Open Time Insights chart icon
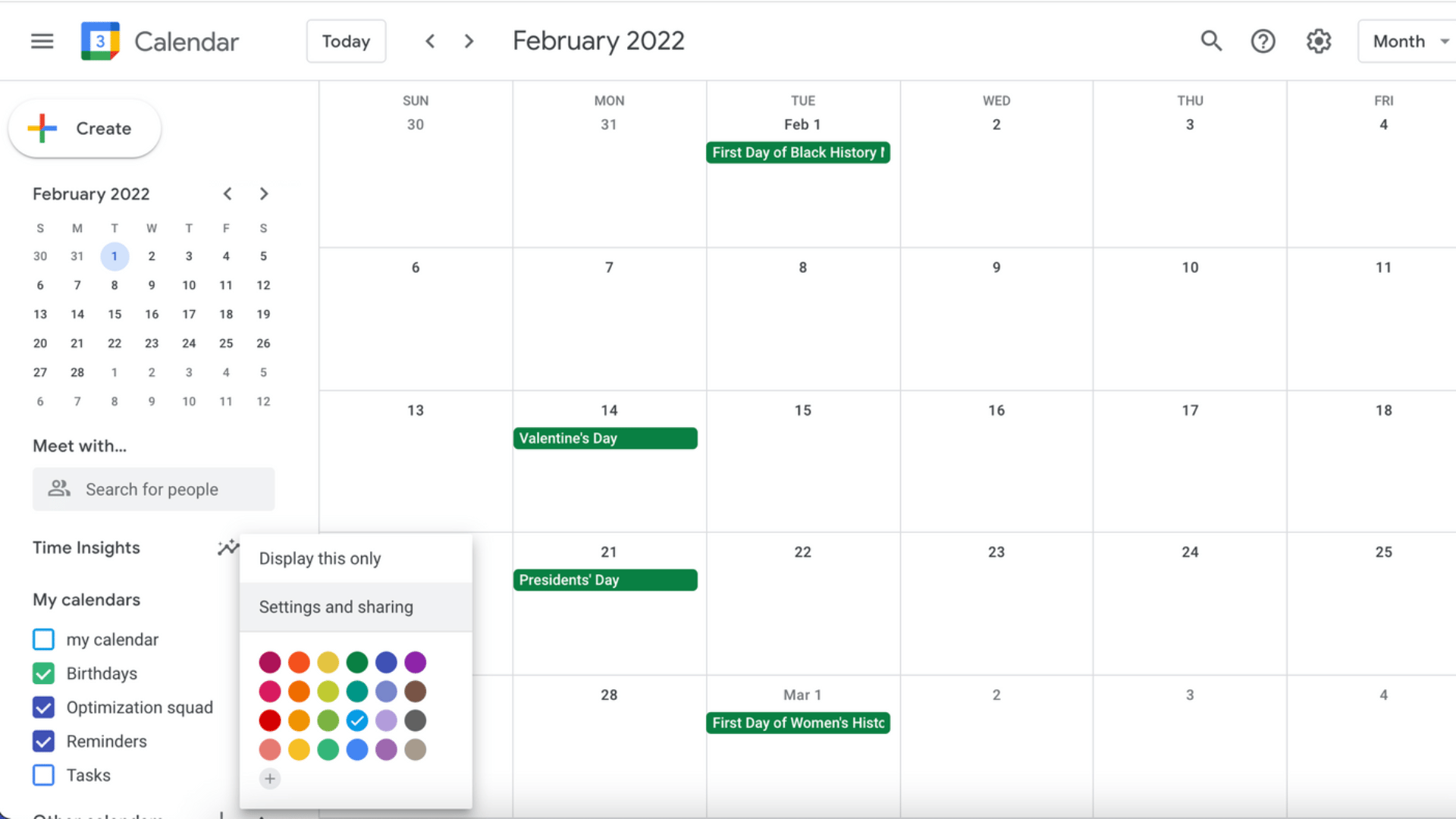1456x819 pixels. [227, 547]
